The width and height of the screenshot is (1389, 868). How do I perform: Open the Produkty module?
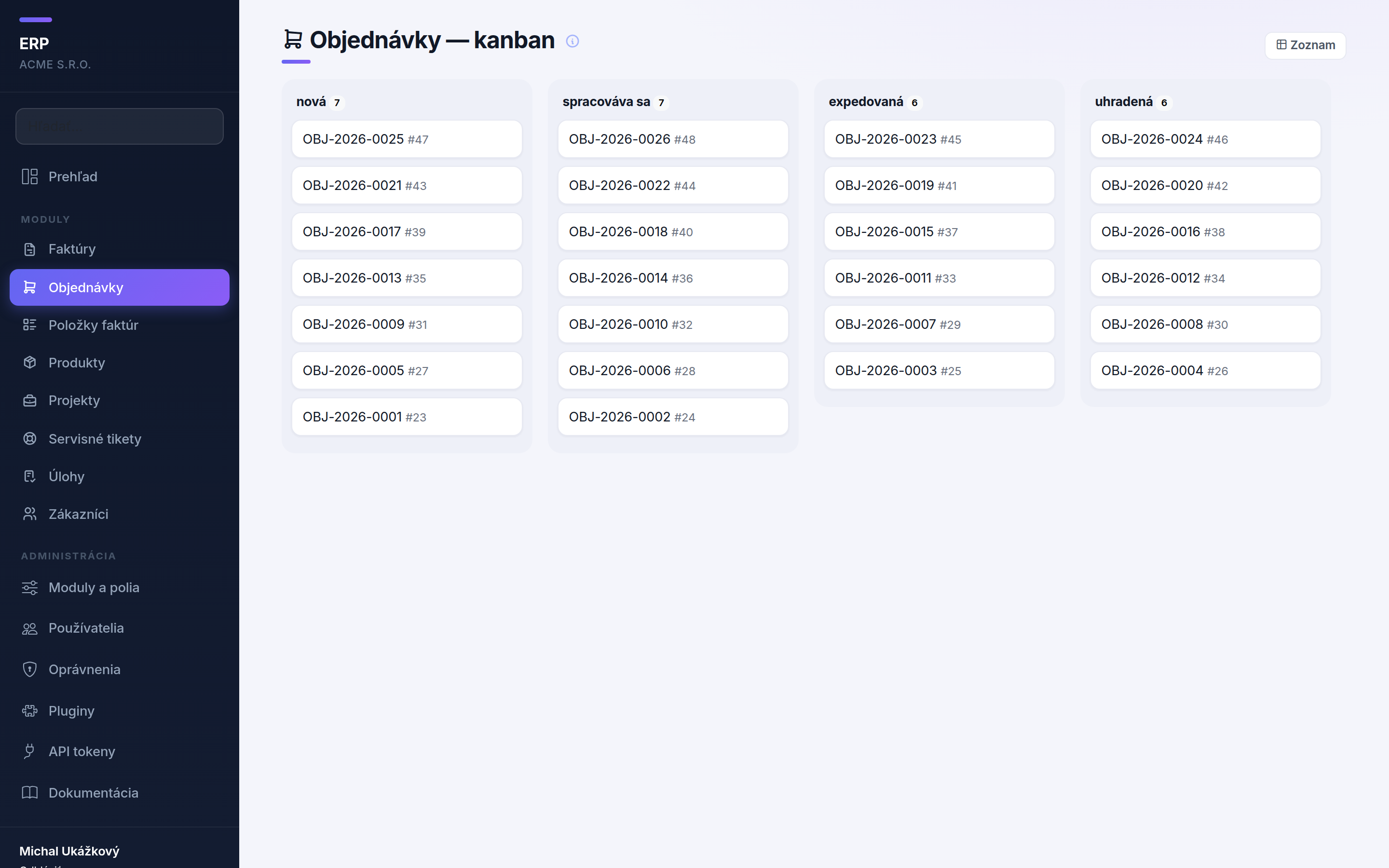120,363
